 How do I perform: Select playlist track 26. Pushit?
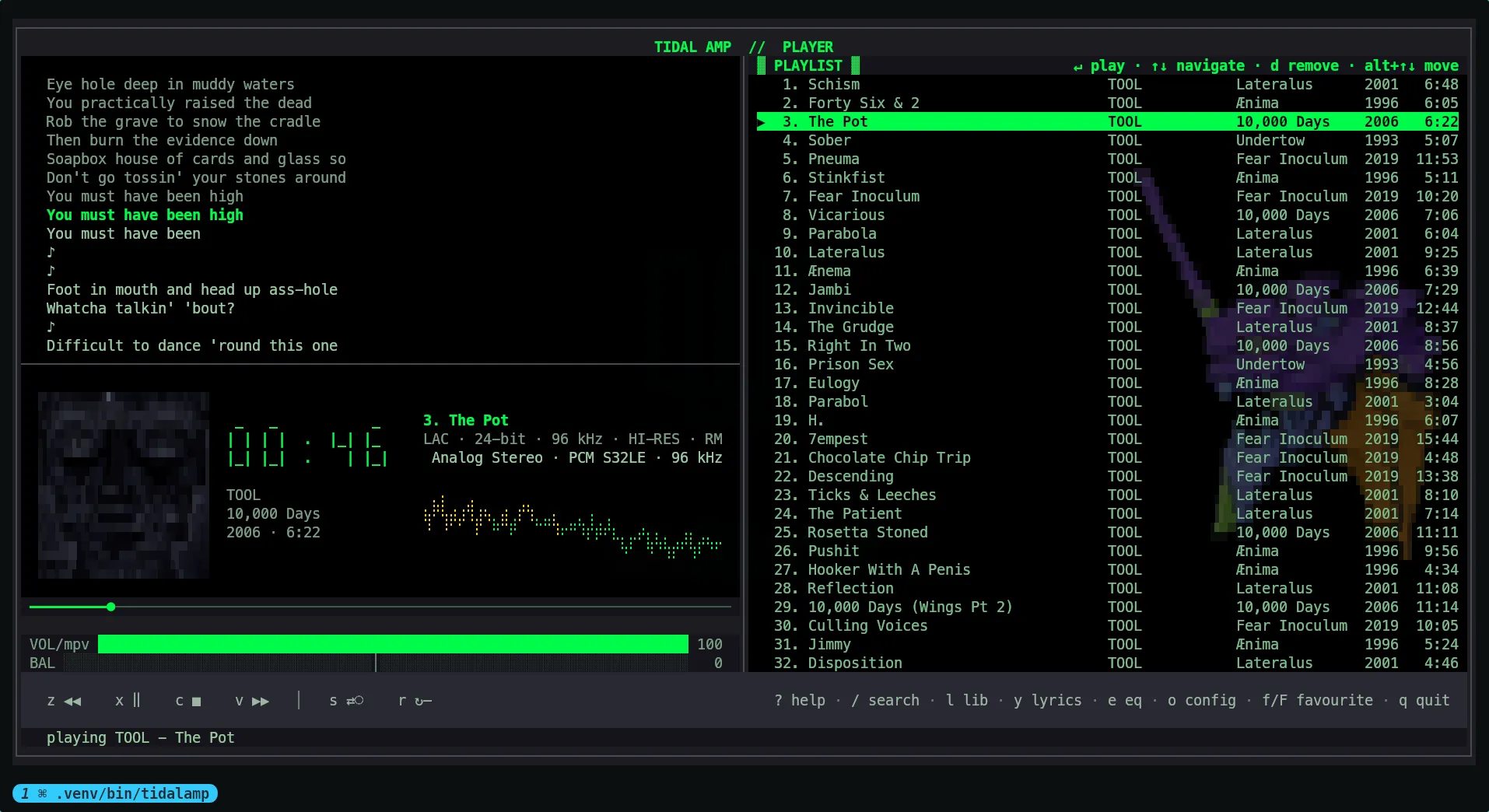(x=1108, y=551)
